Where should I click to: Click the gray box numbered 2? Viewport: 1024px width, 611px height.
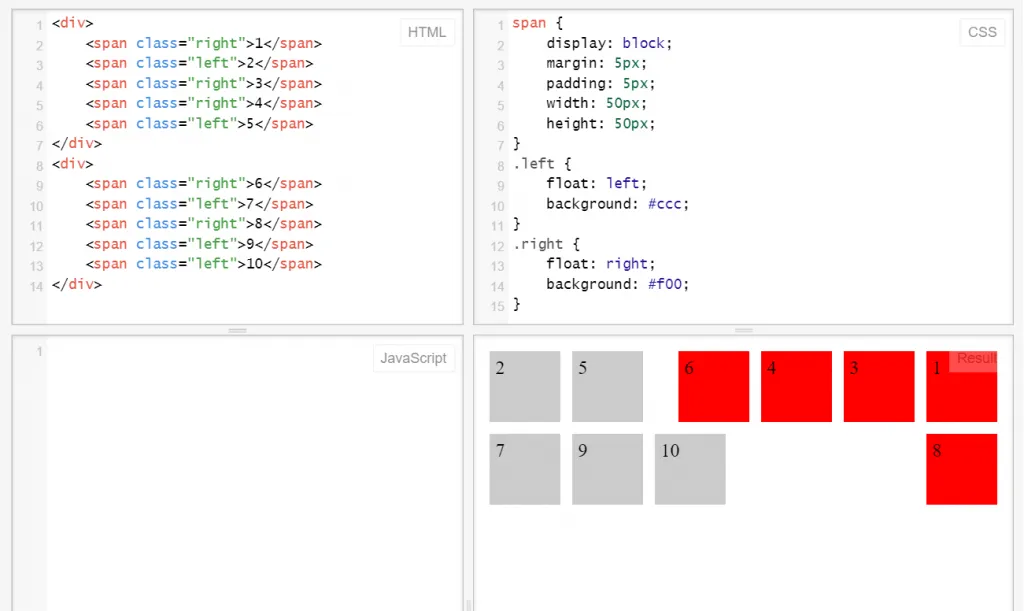click(x=524, y=386)
